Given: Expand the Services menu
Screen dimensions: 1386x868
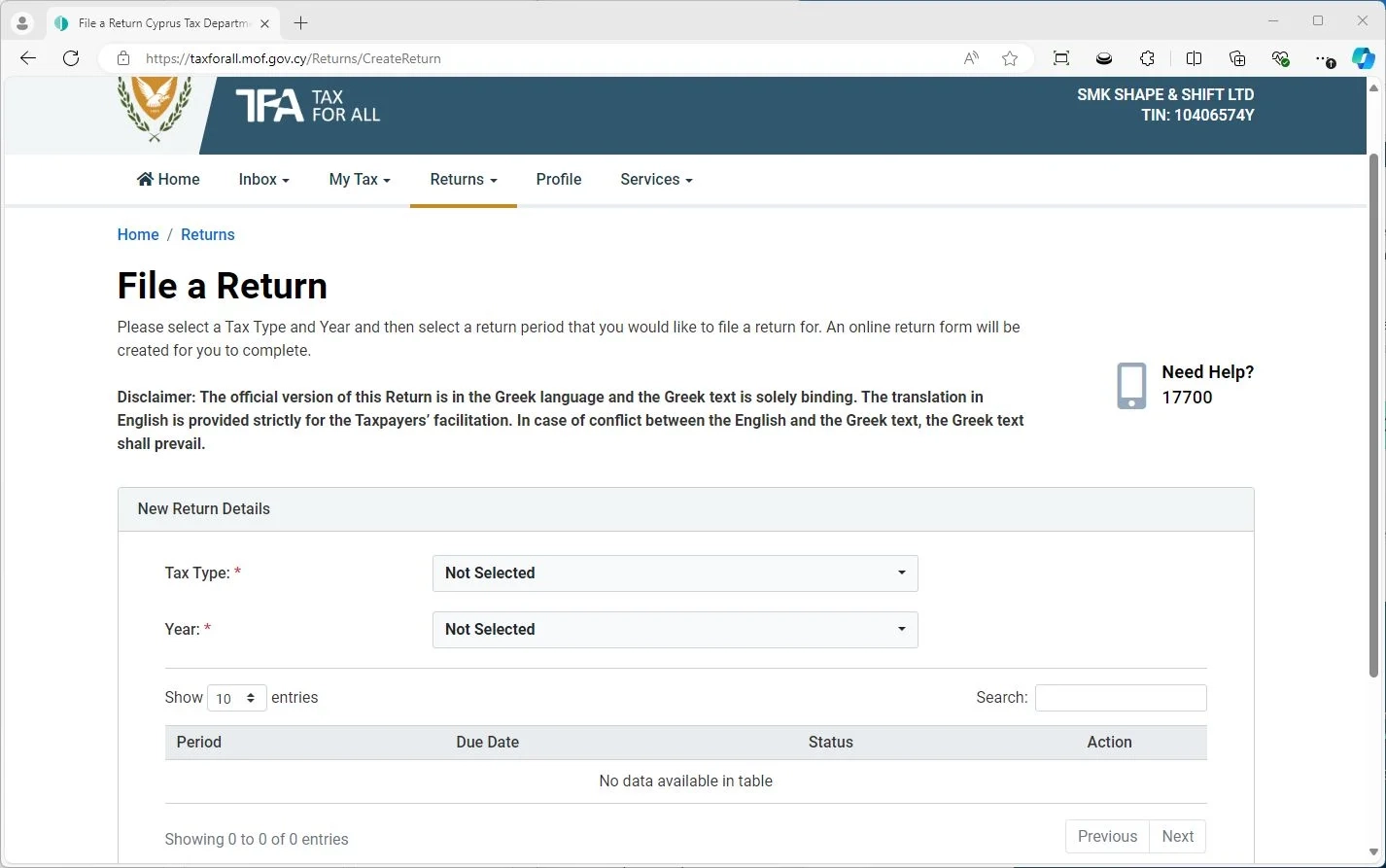Looking at the screenshot, I should [655, 179].
